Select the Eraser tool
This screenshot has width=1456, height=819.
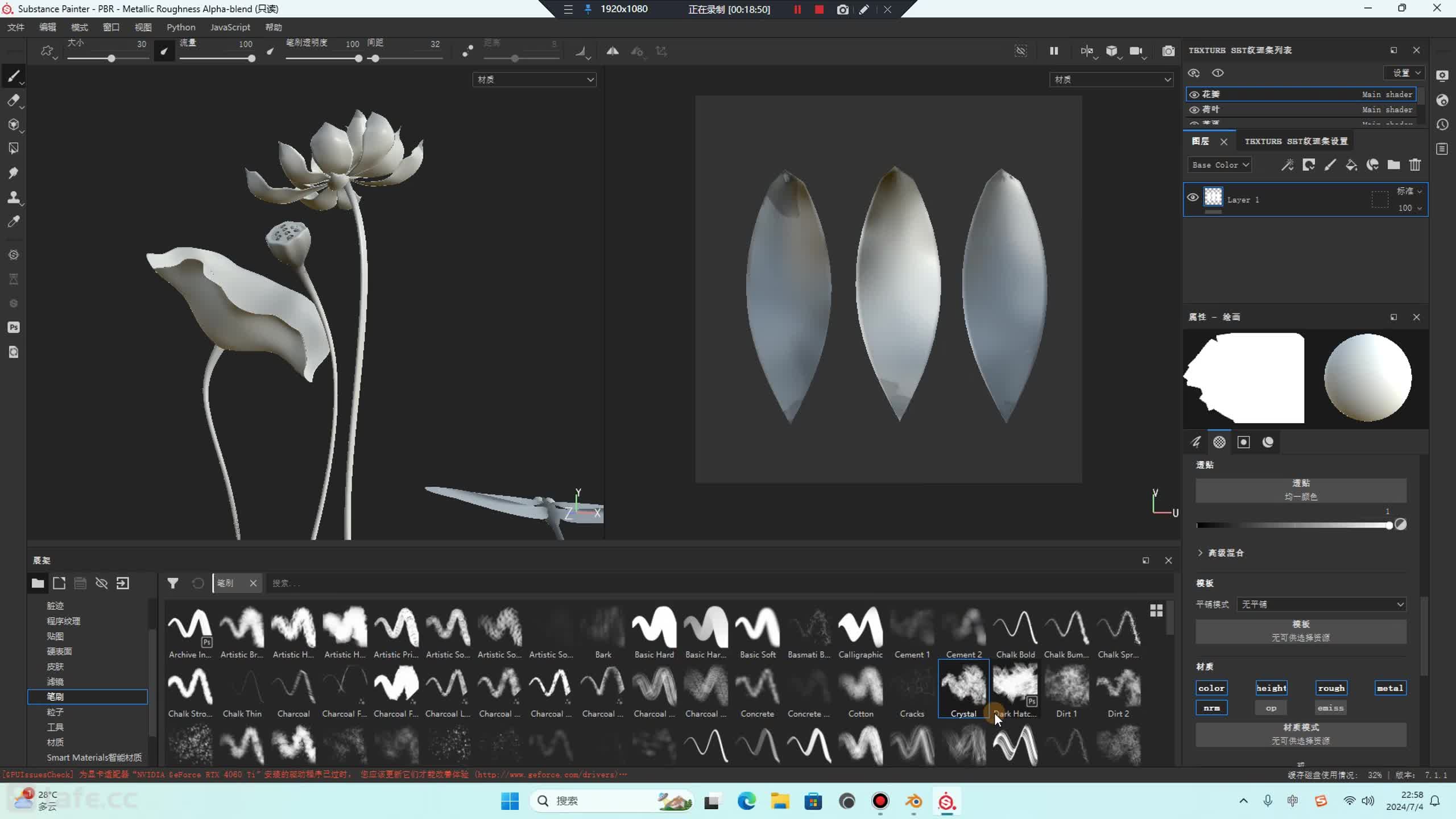tap(14, 101)
